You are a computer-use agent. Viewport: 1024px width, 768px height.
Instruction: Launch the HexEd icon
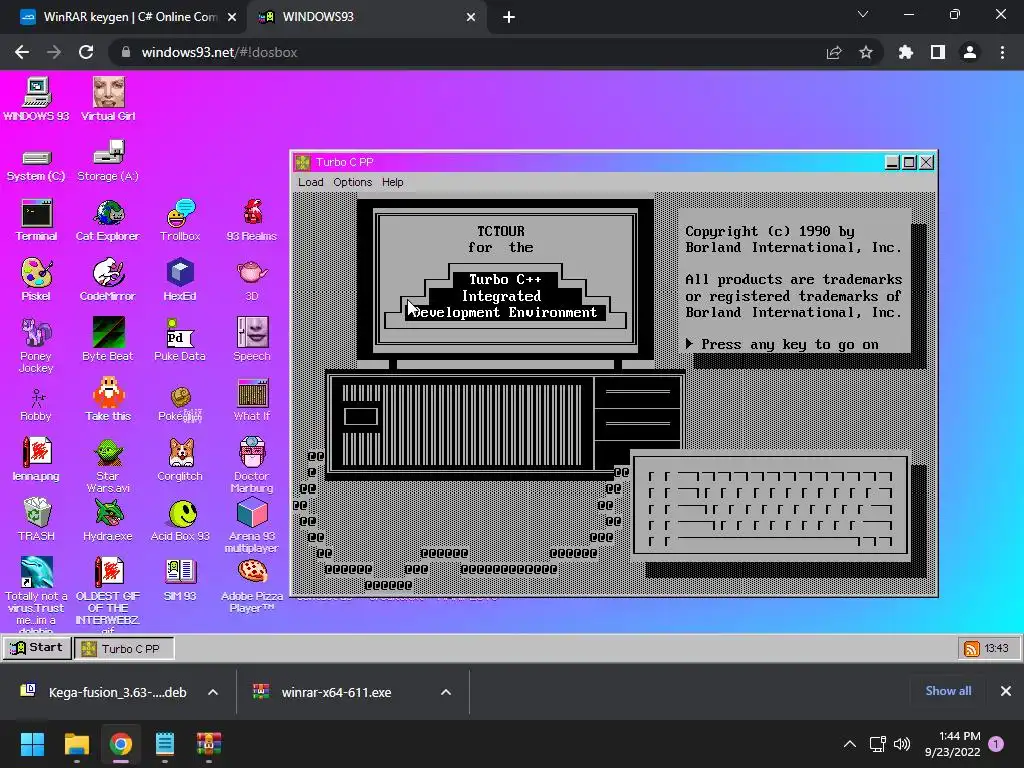pos(180,280)
